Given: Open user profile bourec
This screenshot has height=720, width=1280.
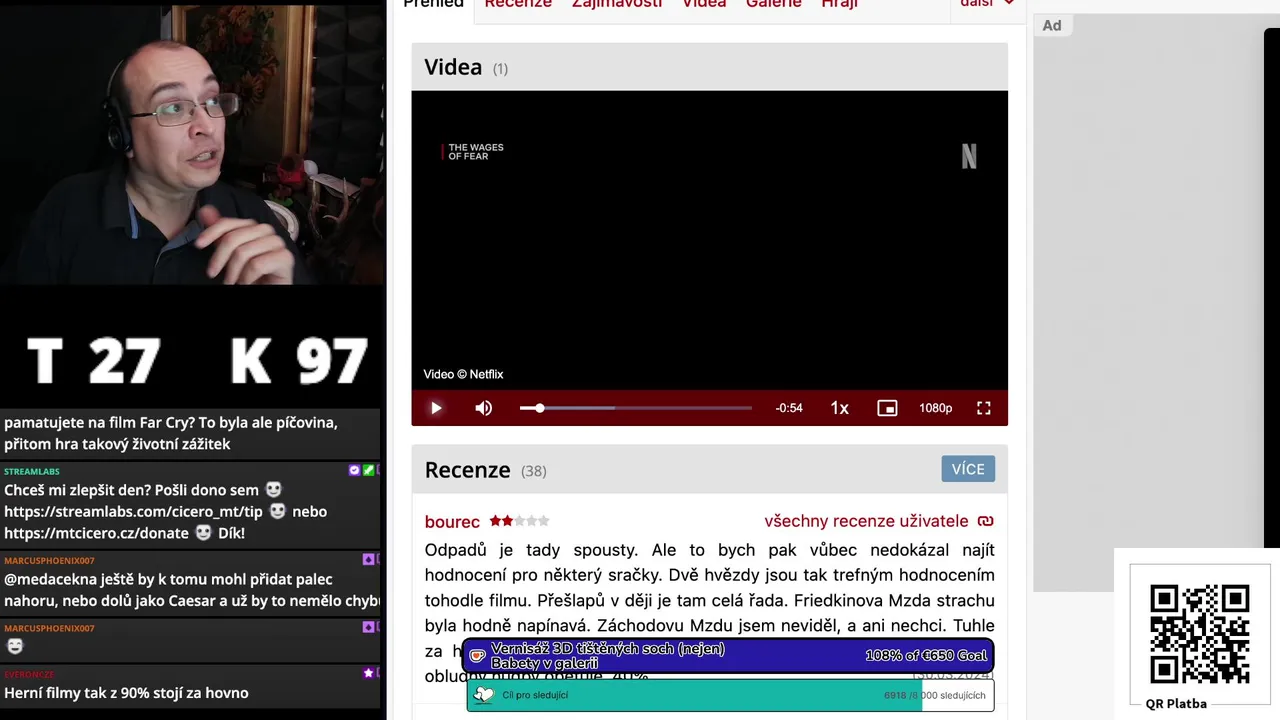Looking at the screenshot, I should (452, 521).
